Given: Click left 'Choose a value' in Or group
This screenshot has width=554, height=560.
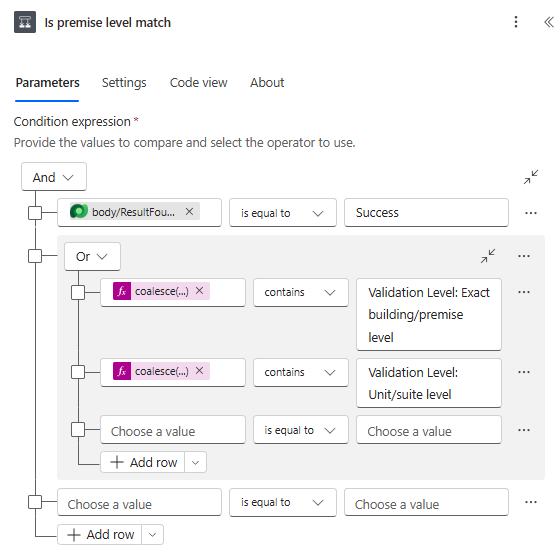Looking at the screenshot, I should [173, 430].
